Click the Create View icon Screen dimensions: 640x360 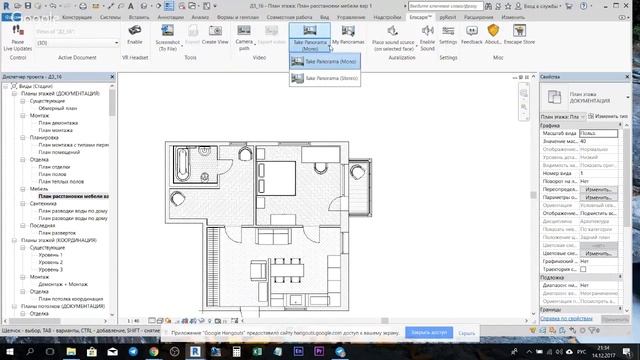pos(215,30)
